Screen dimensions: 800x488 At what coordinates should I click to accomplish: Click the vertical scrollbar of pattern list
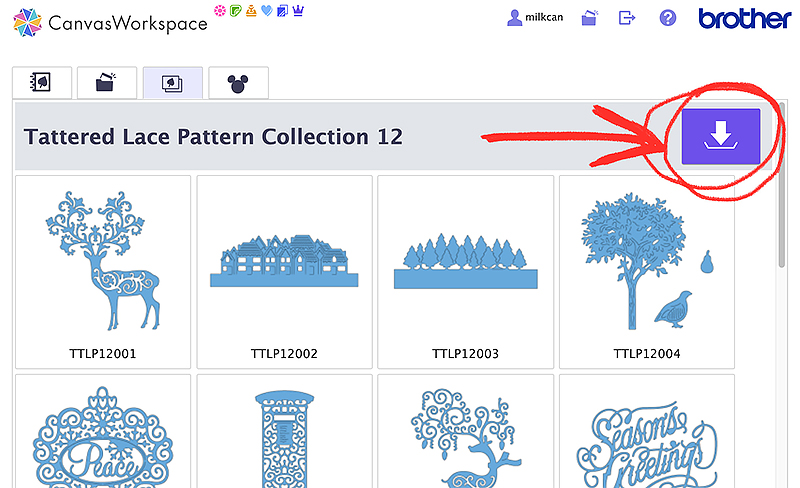pyautogui.click(x=782, y=230)
